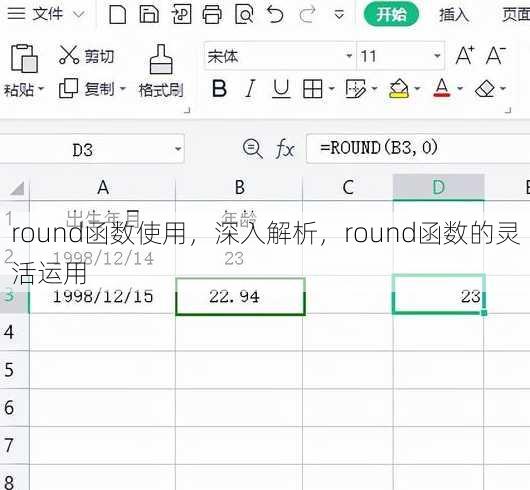Viewport: 530px width, 490px height.
Task: Expand the font color dropdown arrow
Action: click(460, 89)
